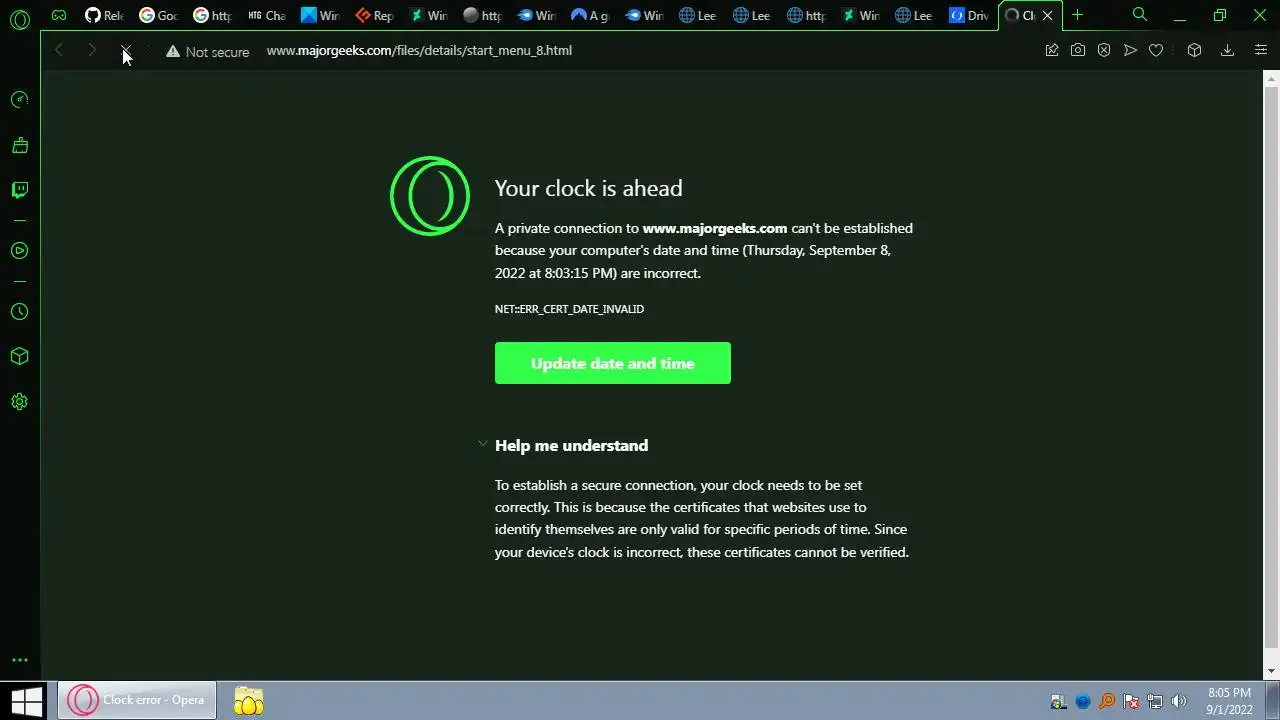Open GX Corner gamepad icon
Image resolution: width=1280 pixels, height=720 pixels.
pyautogui.click(x=59, y=15)
